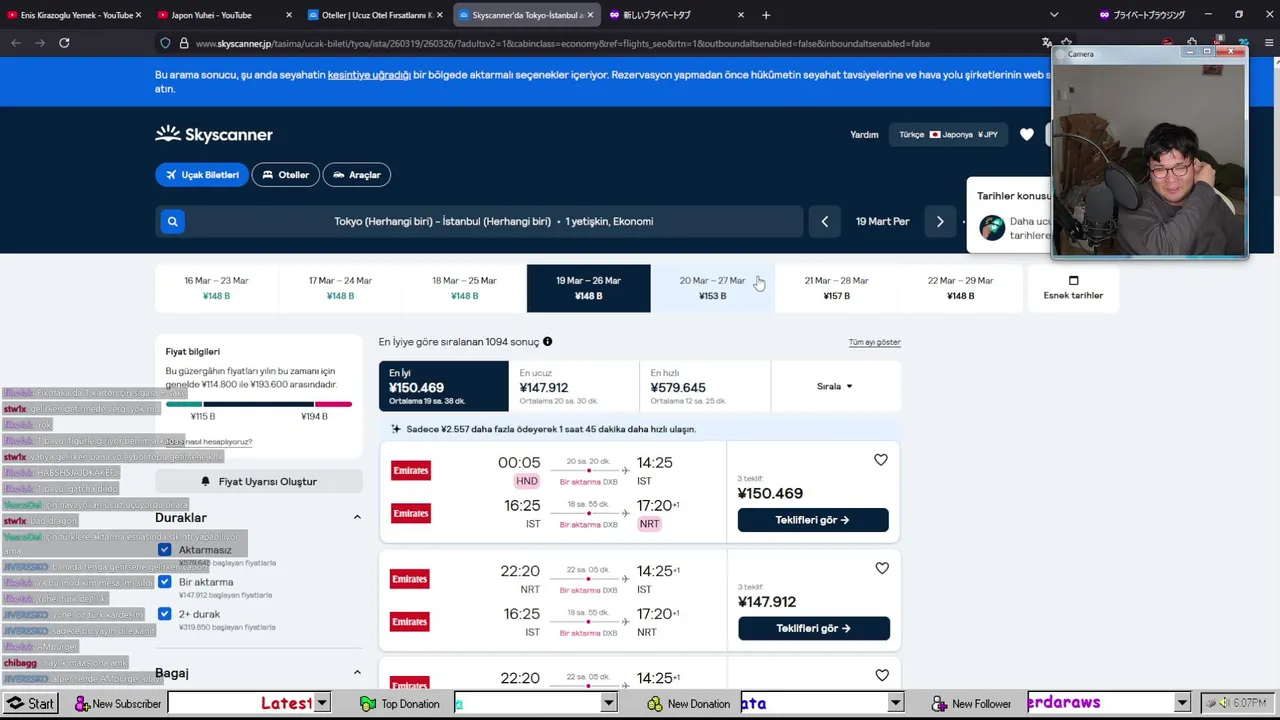The width and height of the screenshot is (1280, 720).
Task: Click Teklifleri gör for ¥150.469 flight
Action: pyautogui.click(x=813, y=520)
